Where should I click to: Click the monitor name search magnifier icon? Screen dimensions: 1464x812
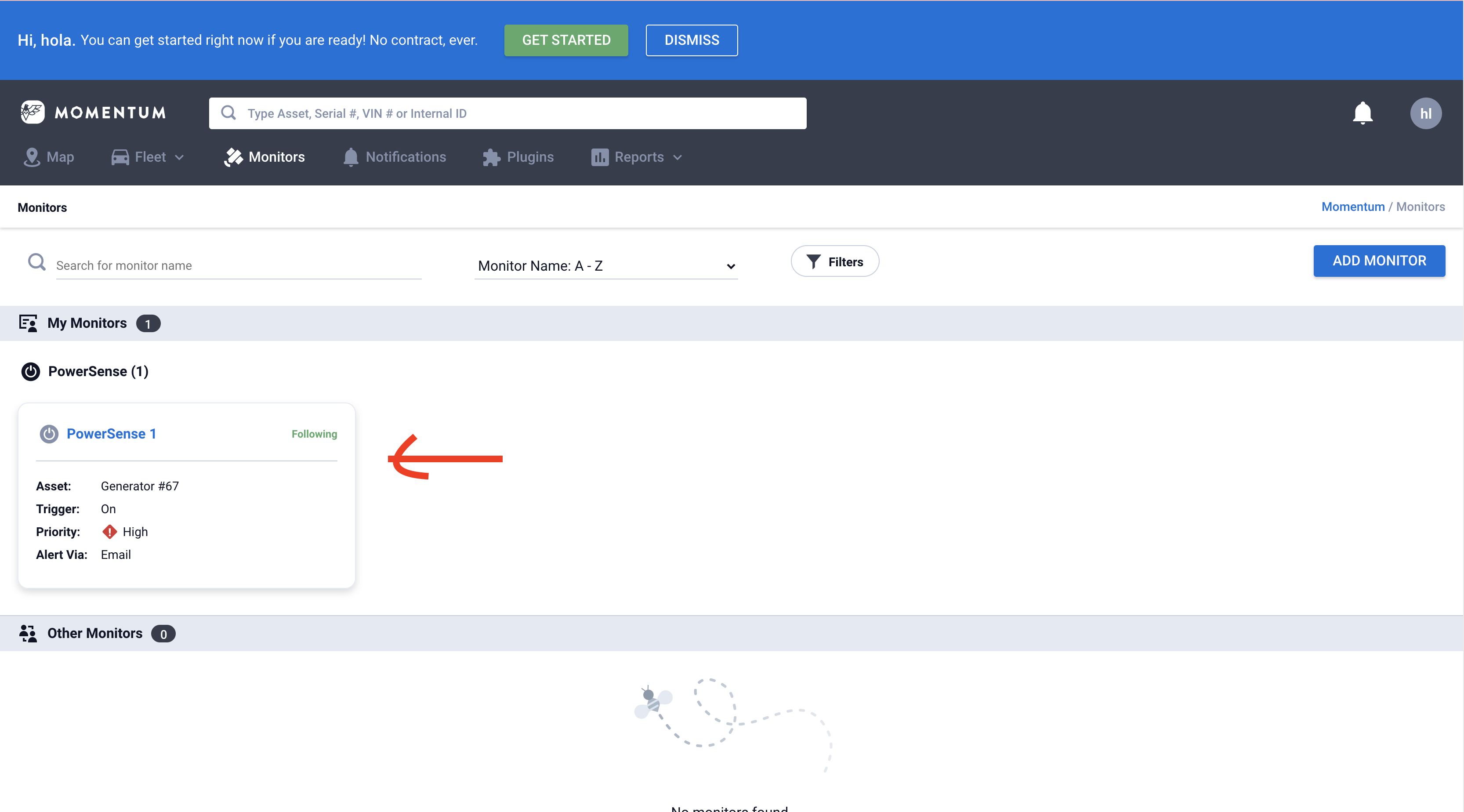point(37,262)
